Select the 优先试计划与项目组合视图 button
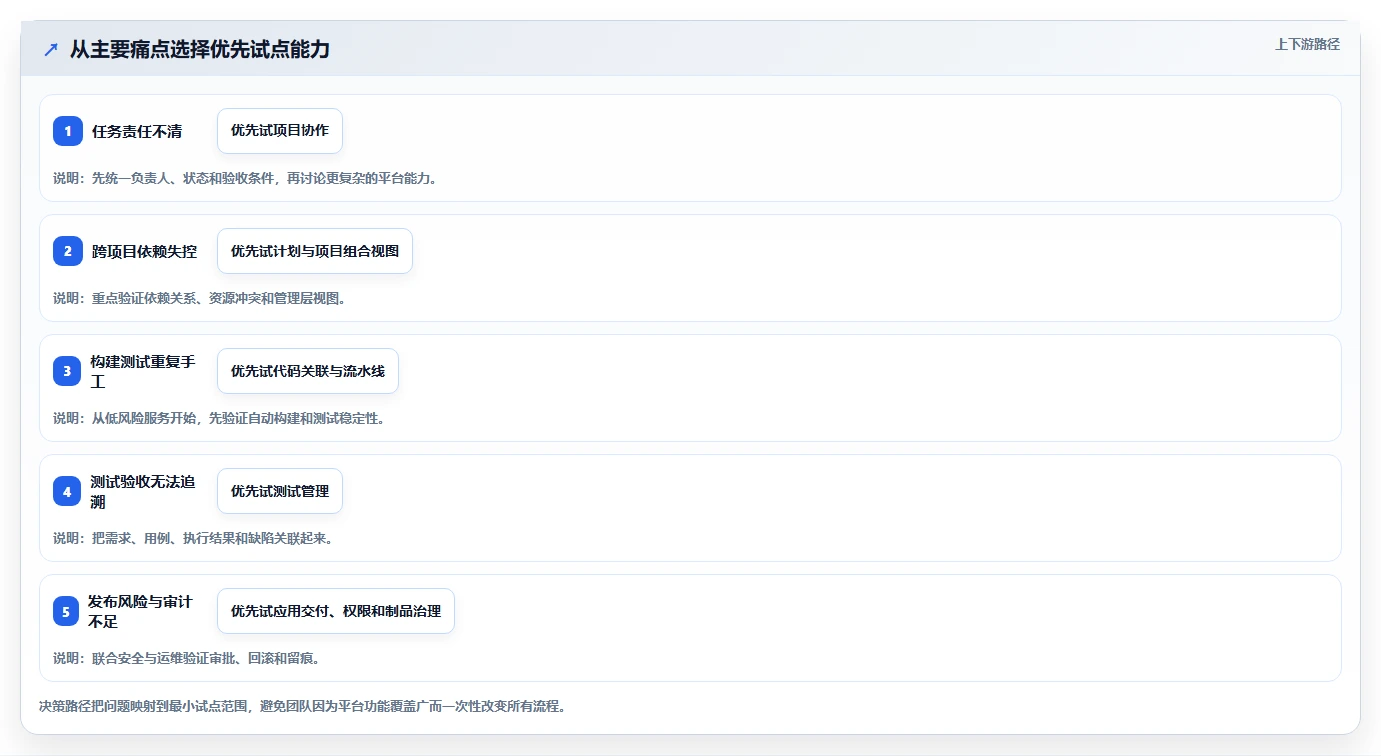This screenshot has height=756, width=1381. click(315, 251)
